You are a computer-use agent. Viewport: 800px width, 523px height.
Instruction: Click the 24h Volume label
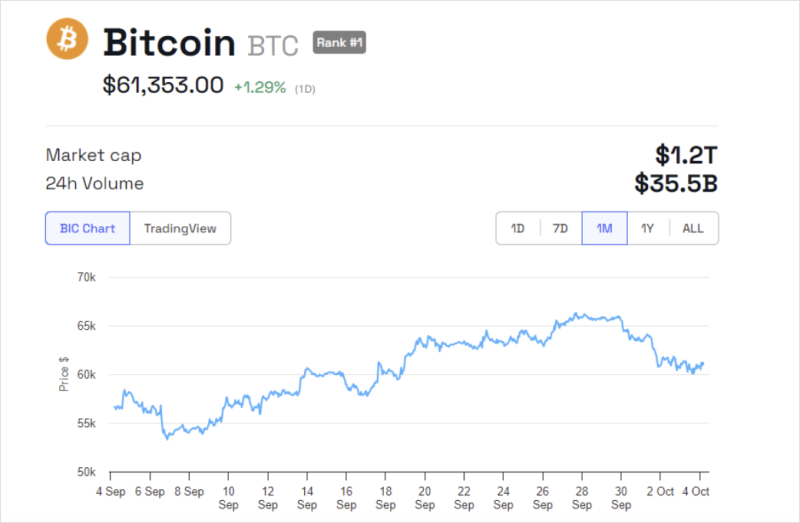(95, 183)
